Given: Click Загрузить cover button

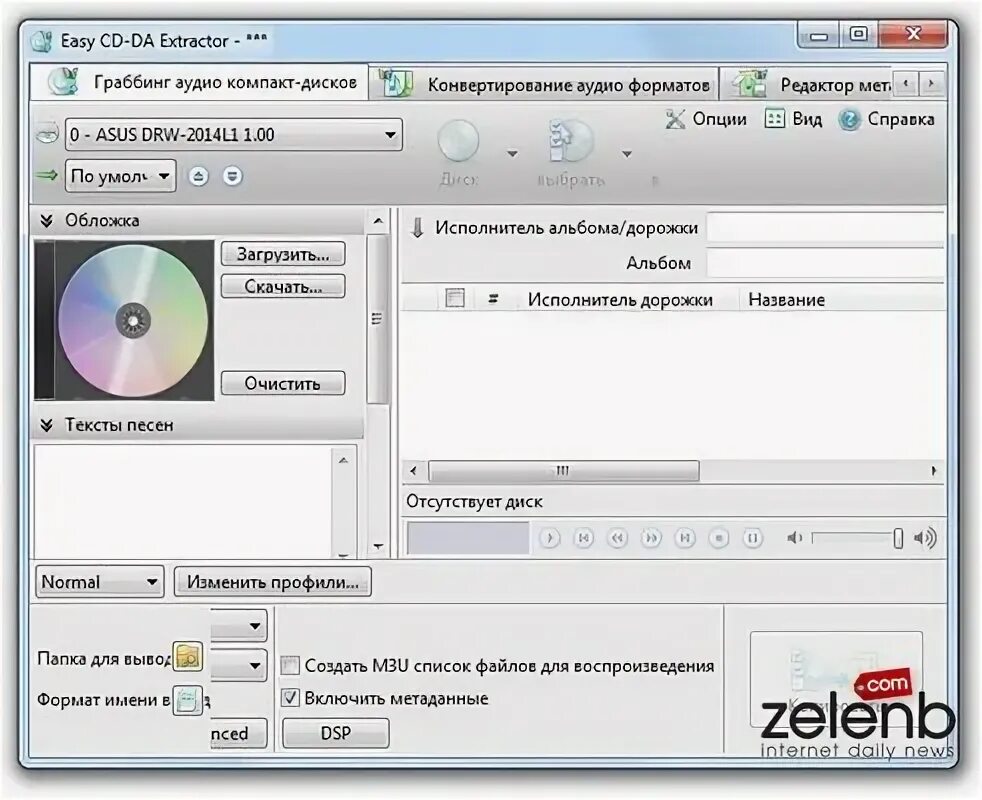Looking at the screenshot, I should point(283,254).
